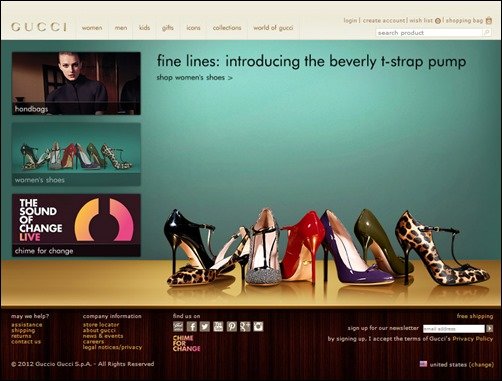
Task: Open the handbags thumbnail
Action: click(x=76, y=83)
